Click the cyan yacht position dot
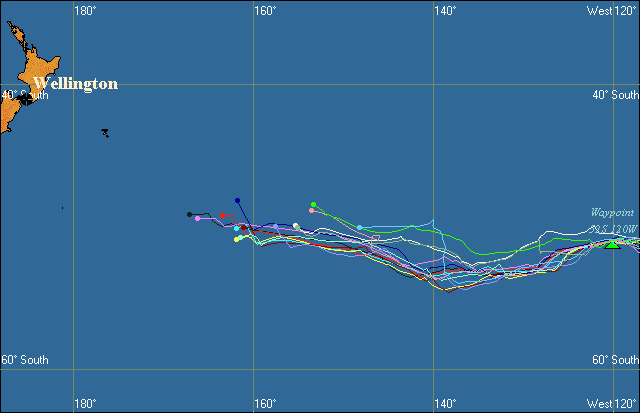640x413 pixels. tap(237, 229)
